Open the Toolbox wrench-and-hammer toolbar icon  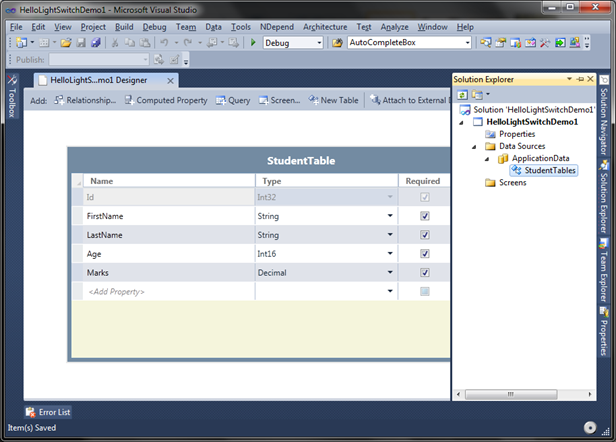point(545,42)
